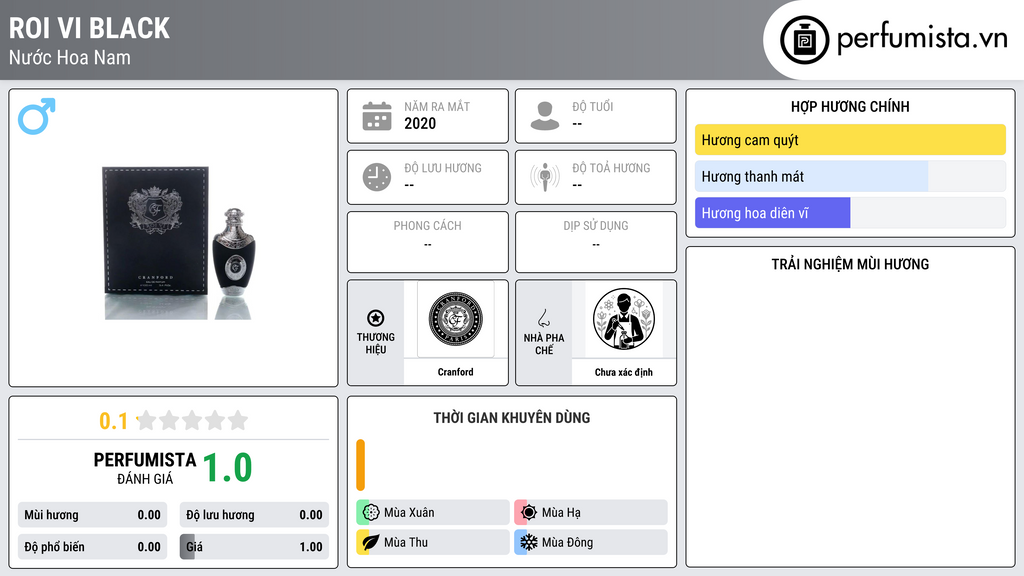The height and width of the screenshot is (576, 1024).
Task: Click the NĂM RA MẮT label
Action: pyautogui.click(x=437, y=106)
